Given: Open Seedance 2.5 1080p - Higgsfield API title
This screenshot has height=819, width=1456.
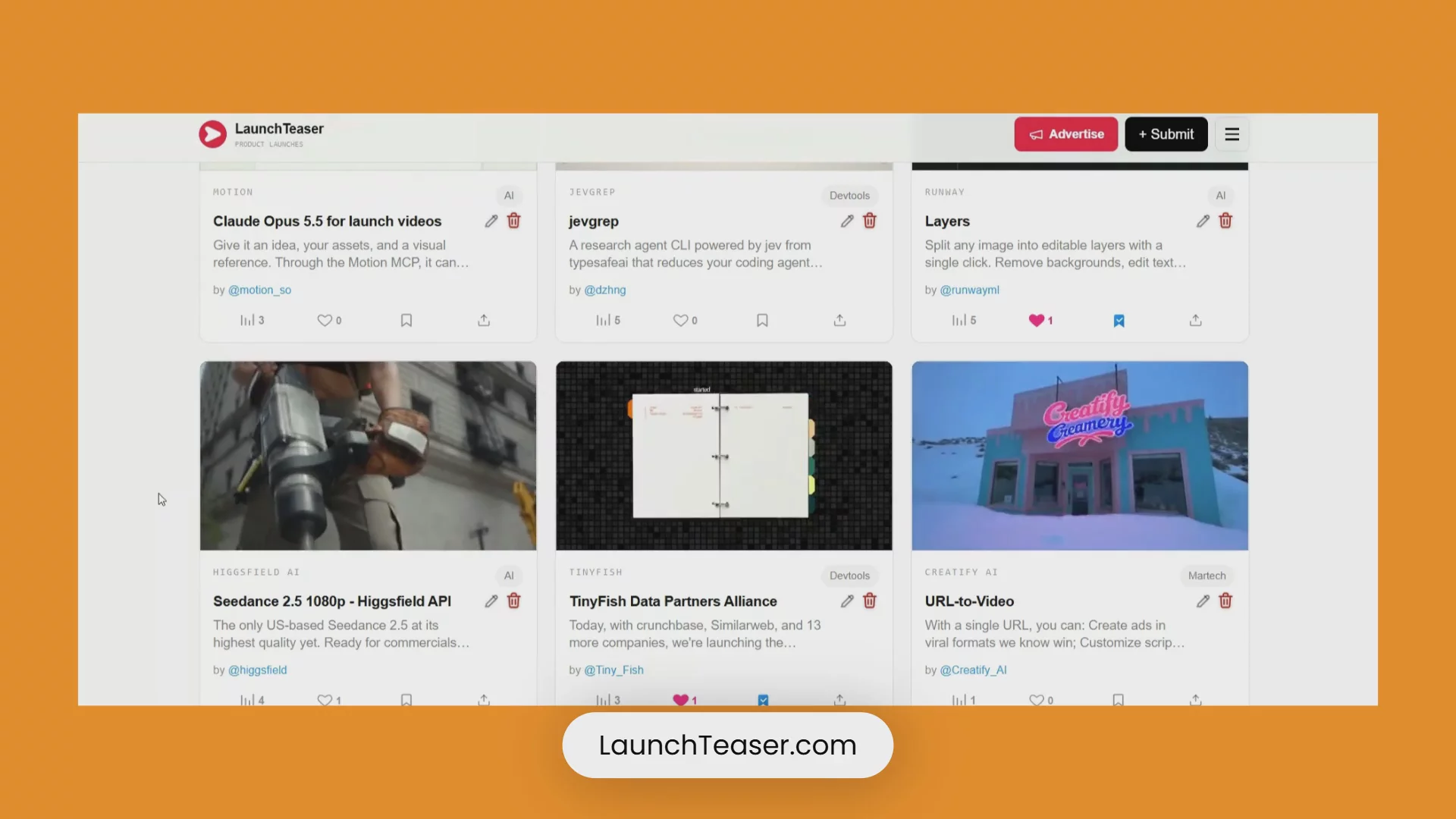Looking at the screenshot, I should coord(332,601).
